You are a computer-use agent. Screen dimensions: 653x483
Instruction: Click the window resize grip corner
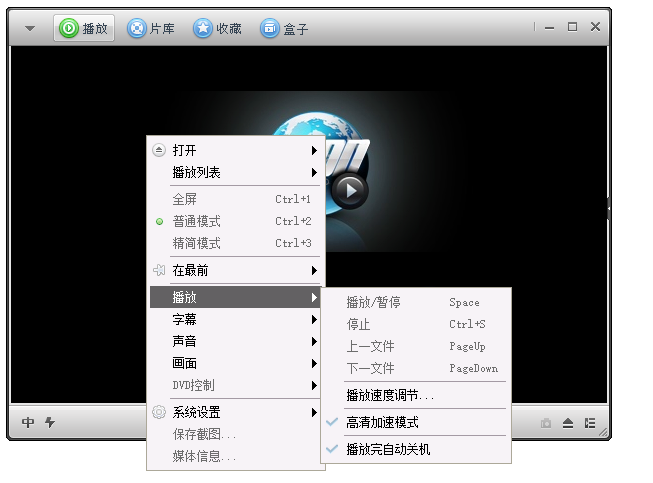[x=603, y=433]
